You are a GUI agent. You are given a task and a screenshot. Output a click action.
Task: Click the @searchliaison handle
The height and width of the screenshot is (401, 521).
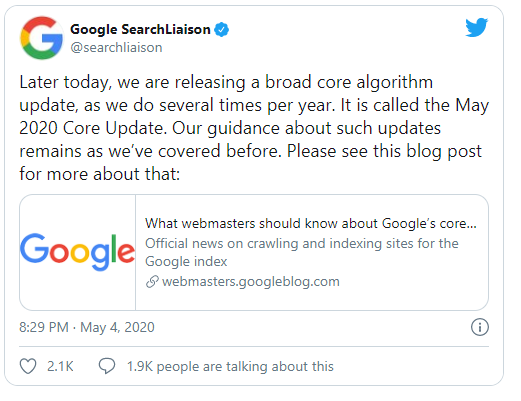[x=116, y=47]
